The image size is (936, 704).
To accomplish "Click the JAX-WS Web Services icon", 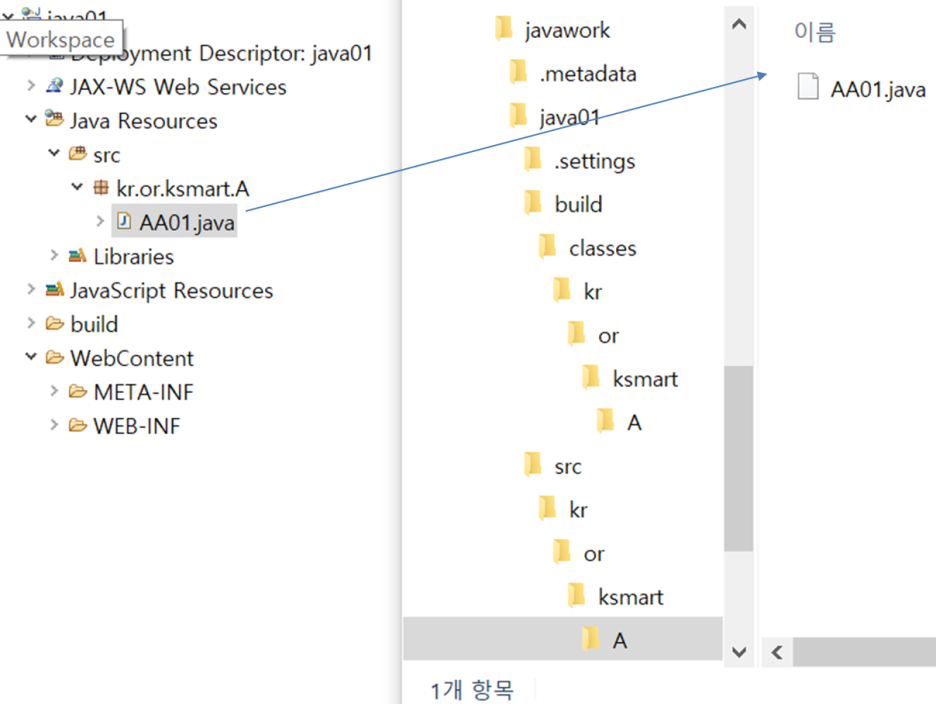I will pyautogui.click(x=54, y=86).
